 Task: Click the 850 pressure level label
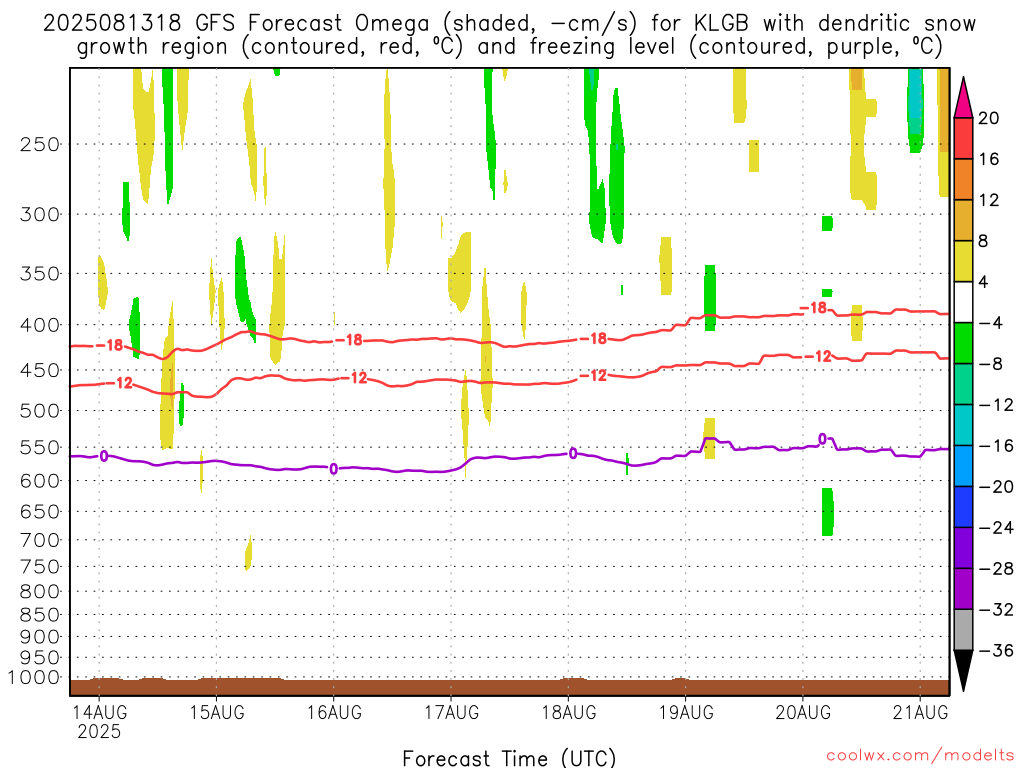[x=40, y=615]
